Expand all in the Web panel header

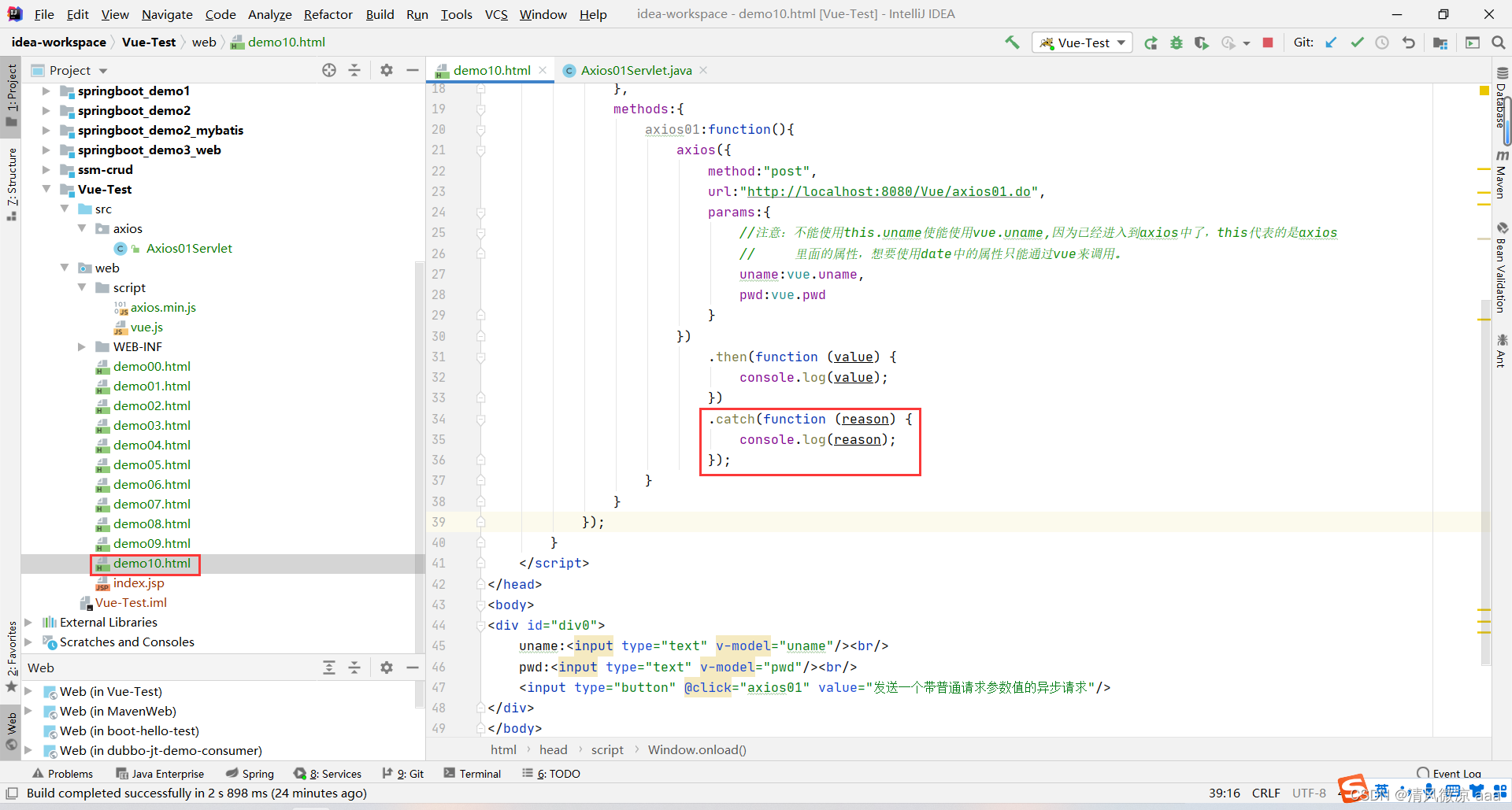[x=329, y=668]
